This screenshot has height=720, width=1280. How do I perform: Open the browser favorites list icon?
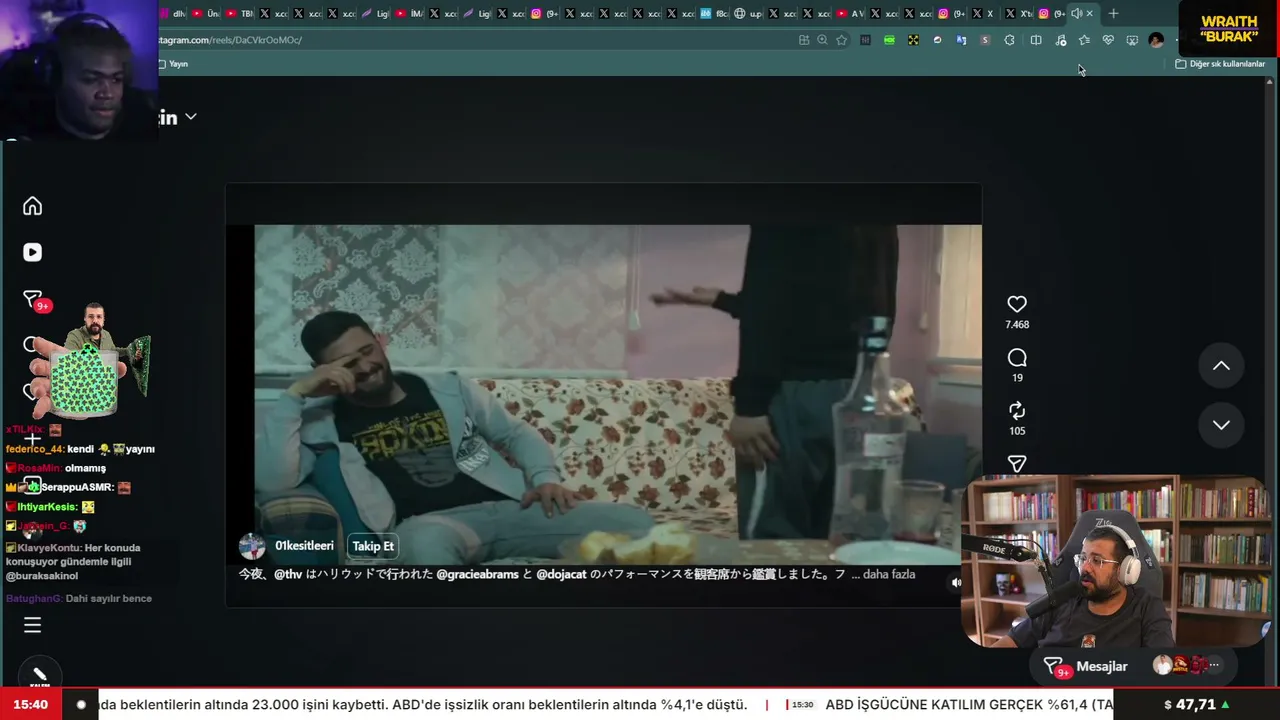point(1084,40)
